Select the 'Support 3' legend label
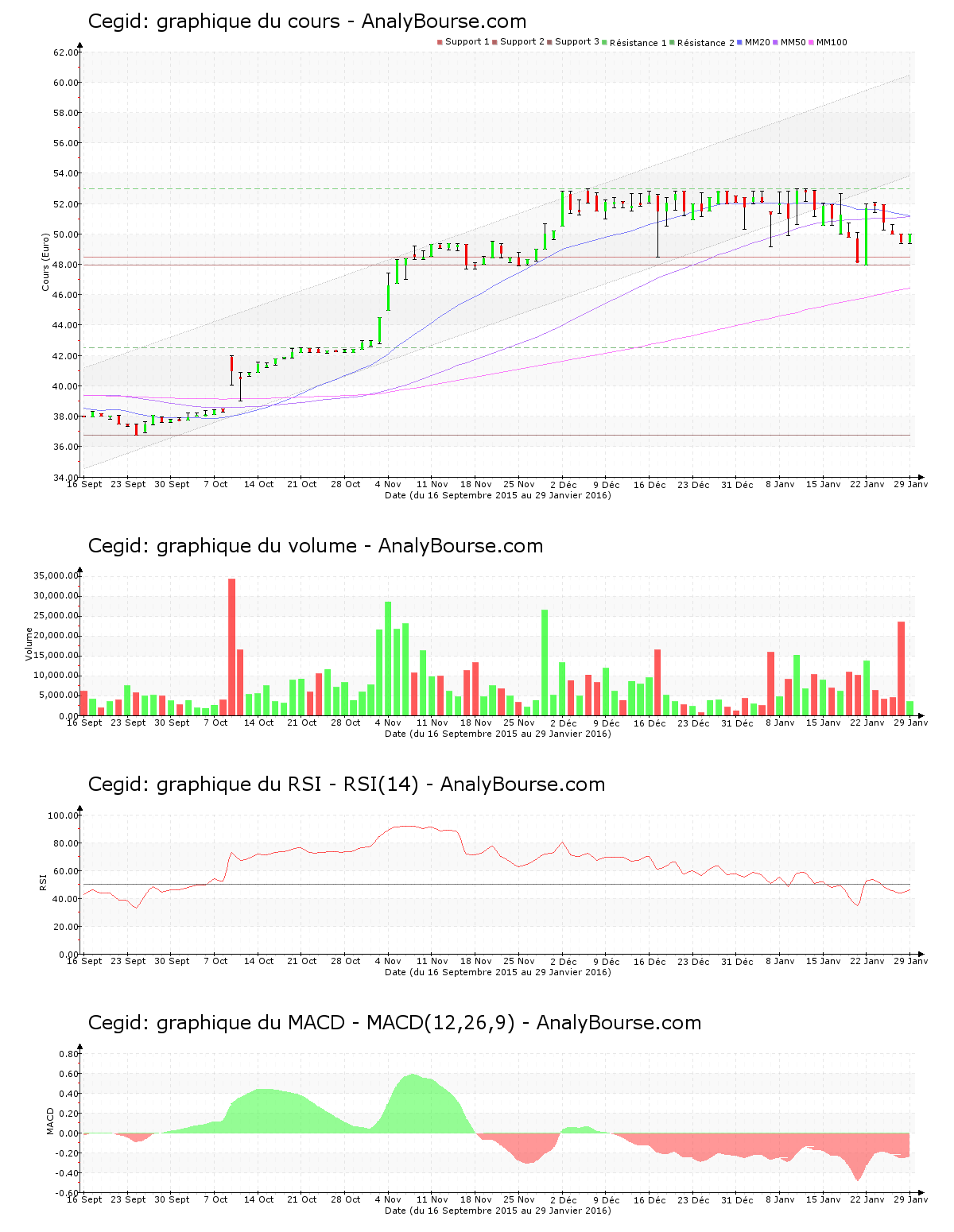Viewport: 954px width, 1232px height. click(x=577, y=42)
